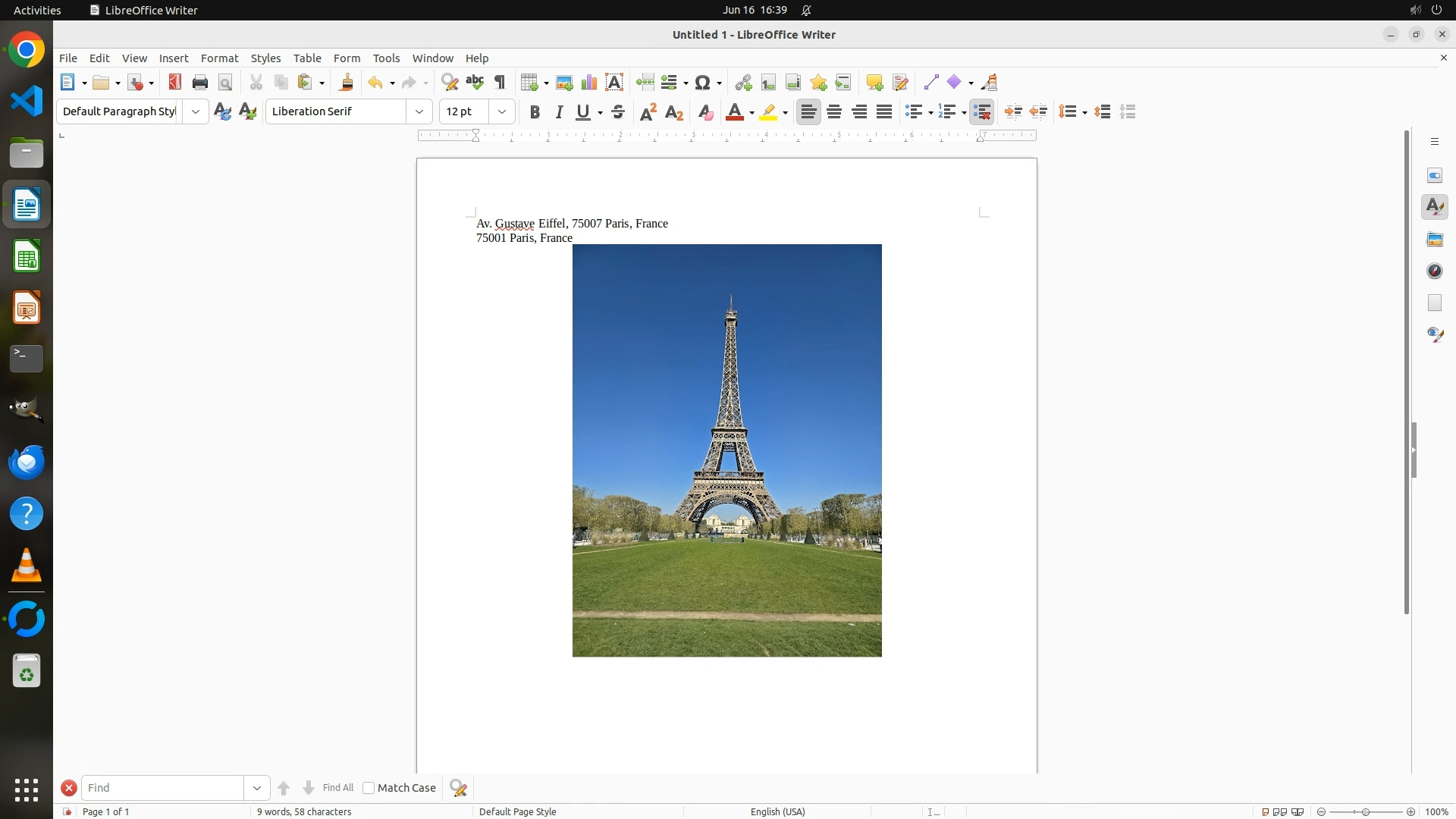Click the zoom slider in status bar
Image resolution: width=1456 pixels, height=819 pixels.
tap(1366, 811)
